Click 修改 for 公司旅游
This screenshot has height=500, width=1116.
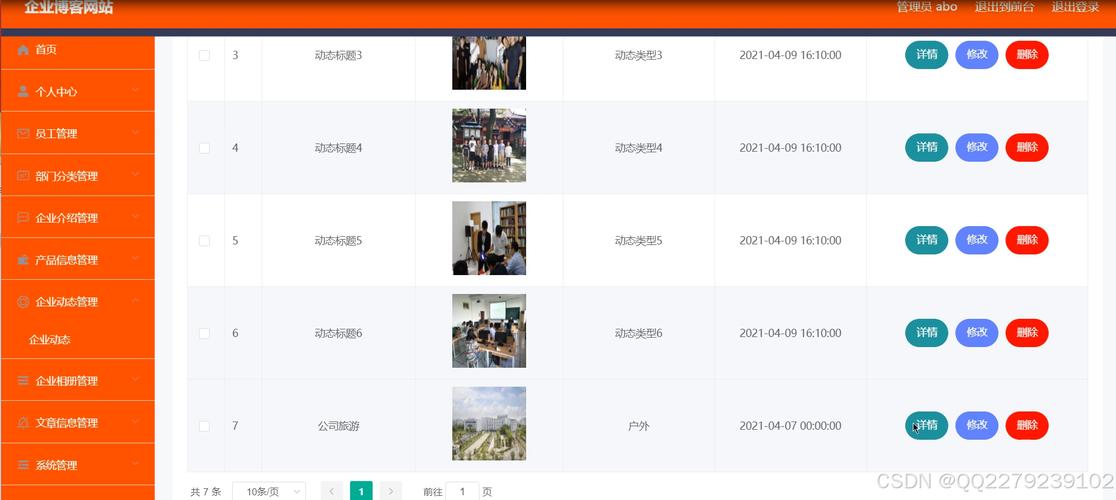976,425
